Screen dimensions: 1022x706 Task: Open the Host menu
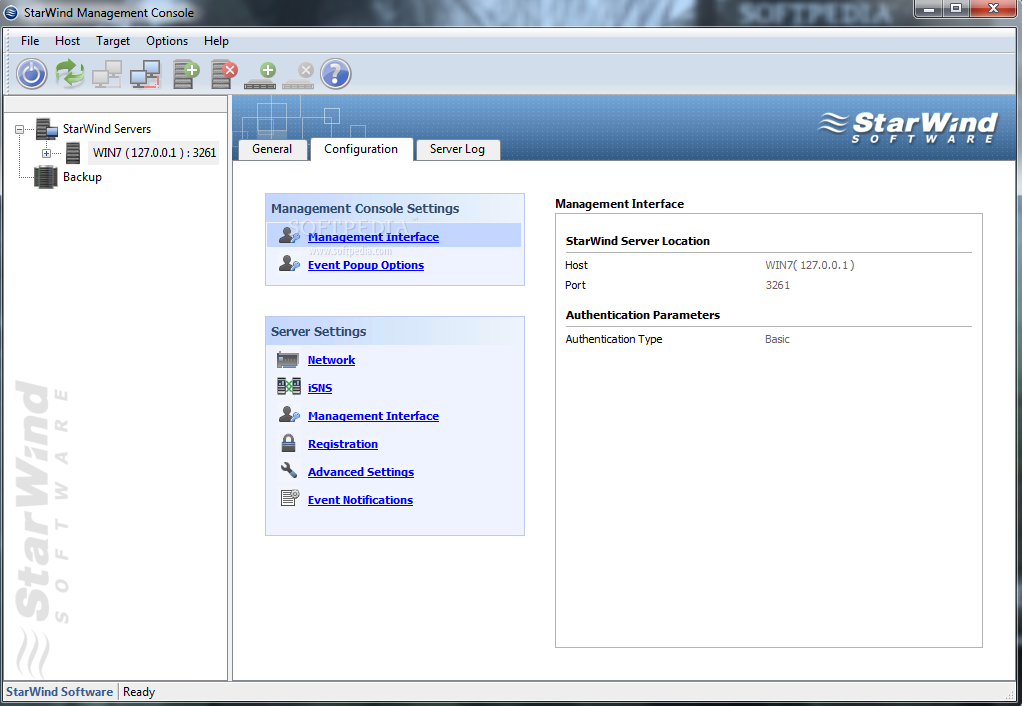[67, 41]
